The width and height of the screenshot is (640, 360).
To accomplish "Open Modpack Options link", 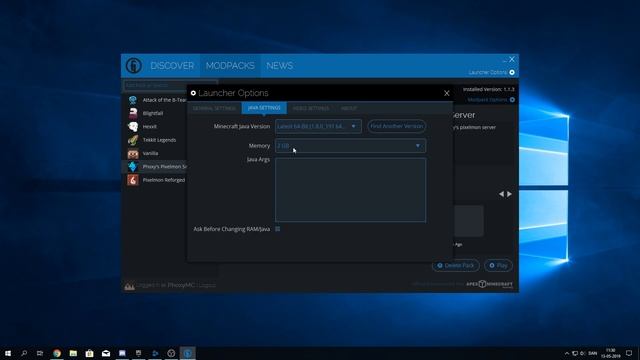I will pos(491,100).
